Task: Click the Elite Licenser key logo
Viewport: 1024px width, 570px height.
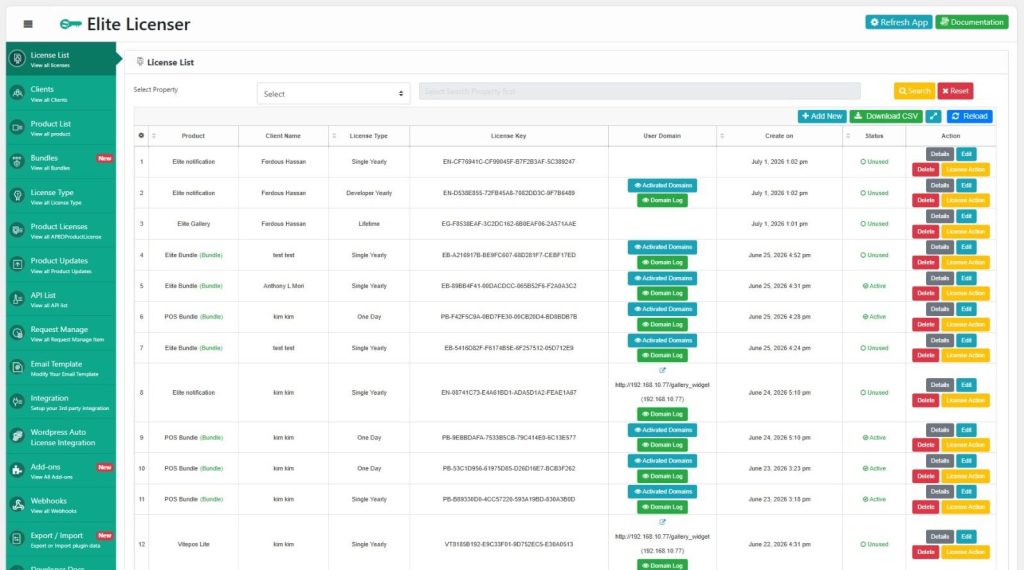Action: [x=71, y=24]
